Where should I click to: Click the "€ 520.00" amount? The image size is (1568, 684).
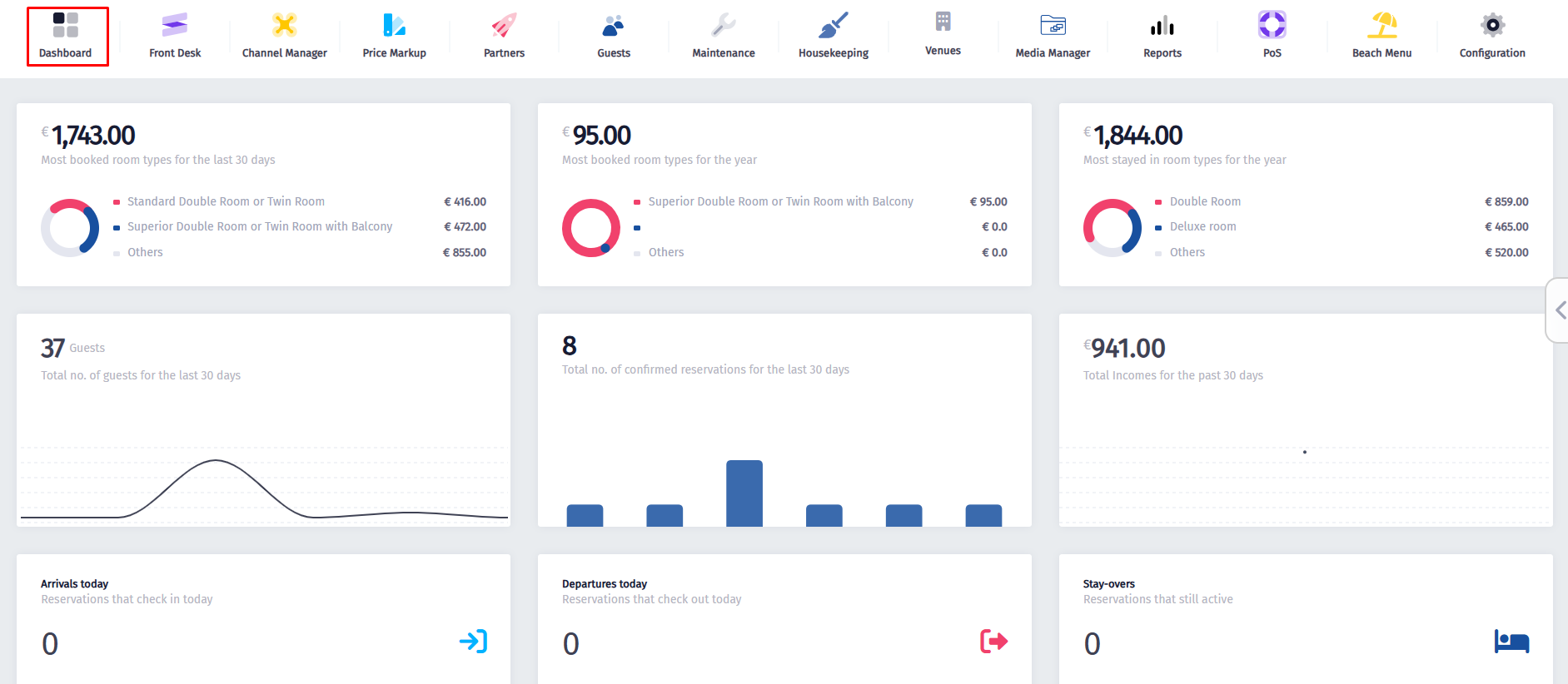1506,252
